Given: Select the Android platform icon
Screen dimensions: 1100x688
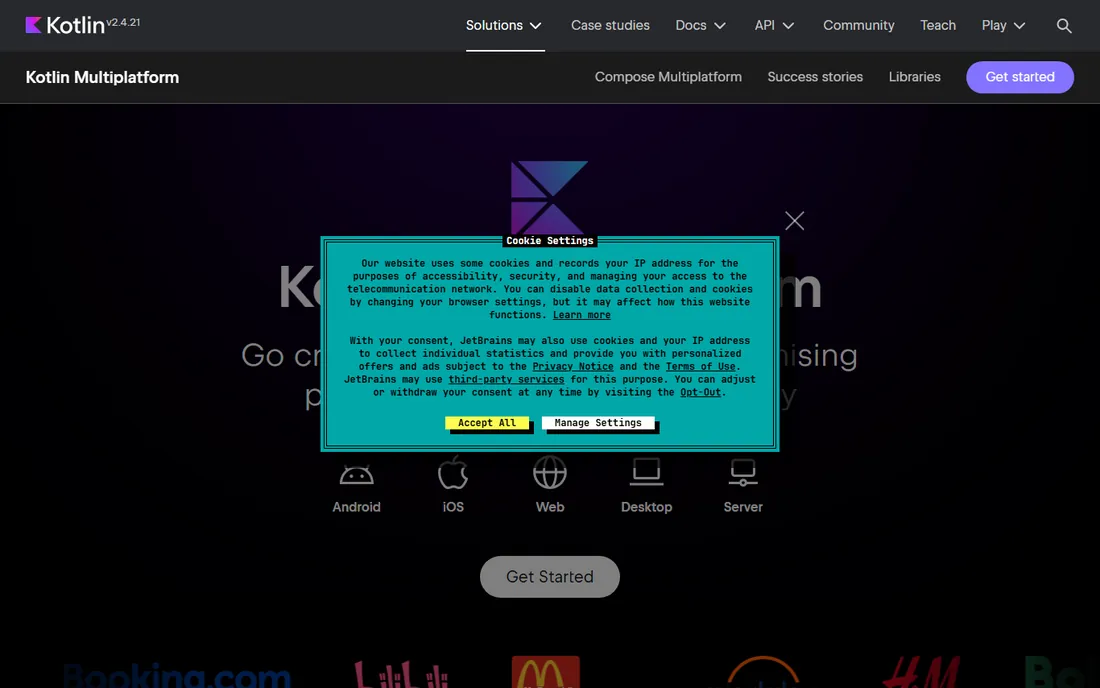Looking at the screenshot, I should point(356,475).
